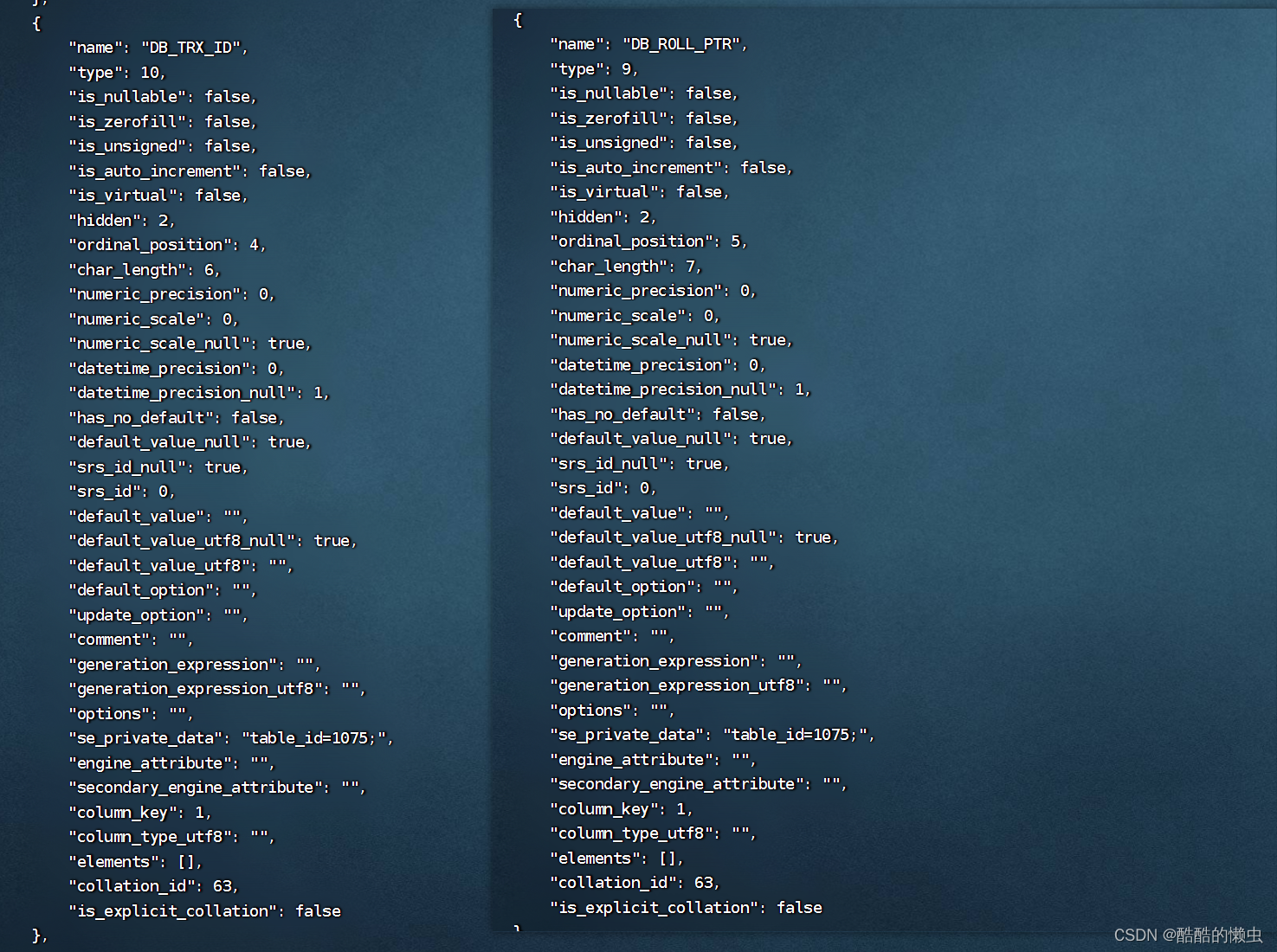Click "is_explicit_collation" in DB_ROLL_PTR block

[x=687, y=908]
